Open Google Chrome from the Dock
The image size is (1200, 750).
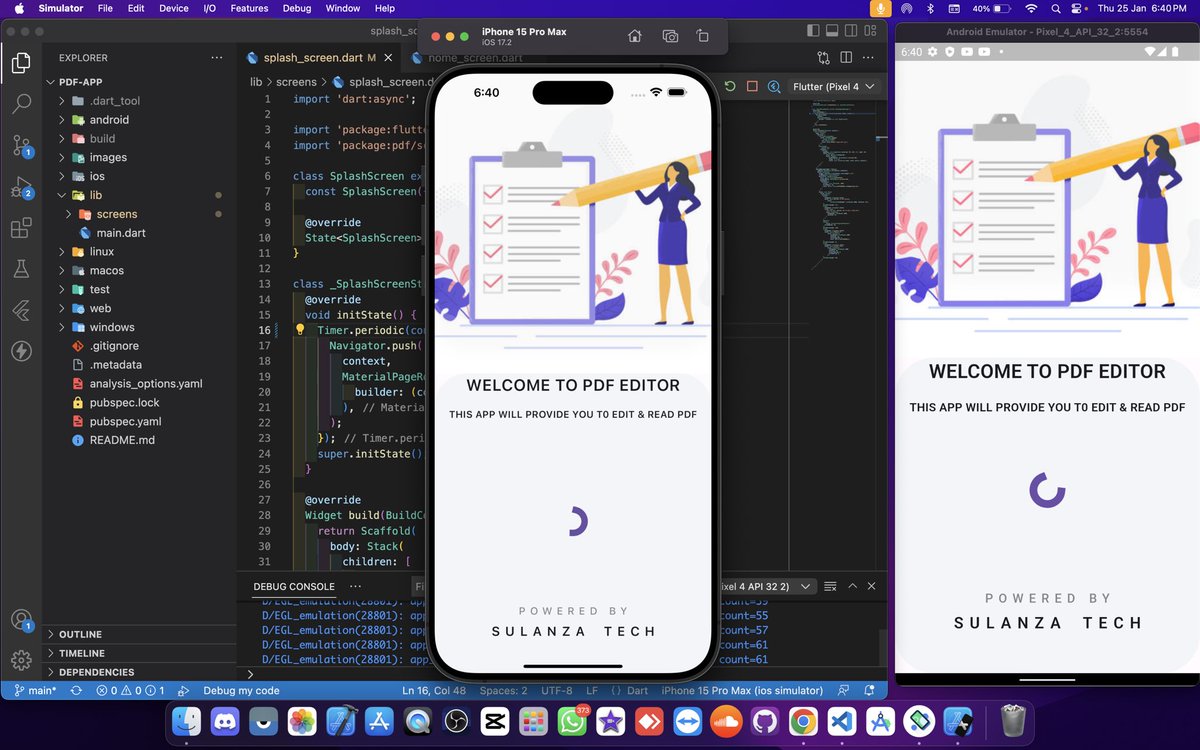tap(803, 721)
